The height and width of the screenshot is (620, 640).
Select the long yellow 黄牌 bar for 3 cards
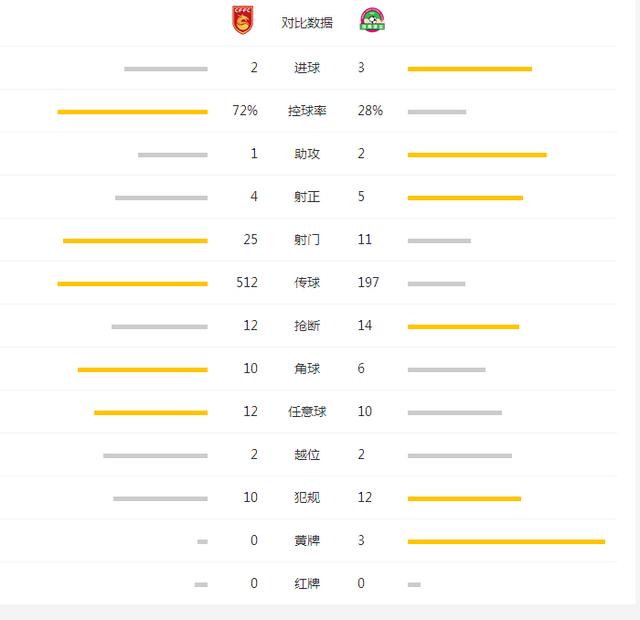click(x=506, y=542)
